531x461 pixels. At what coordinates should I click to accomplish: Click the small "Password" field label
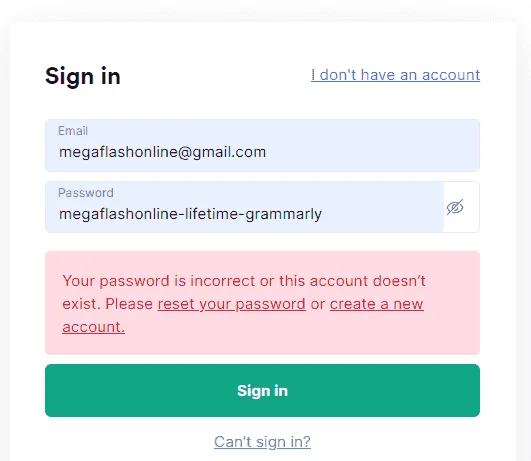point(86,193)
